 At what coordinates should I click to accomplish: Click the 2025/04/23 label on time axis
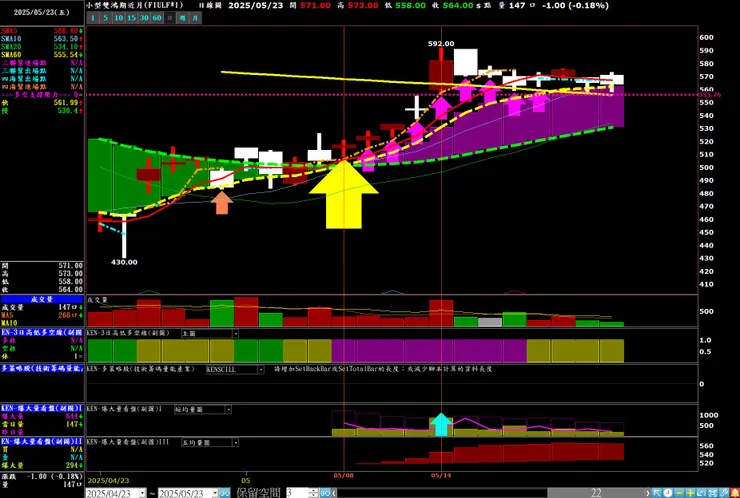tap(108, 481)
